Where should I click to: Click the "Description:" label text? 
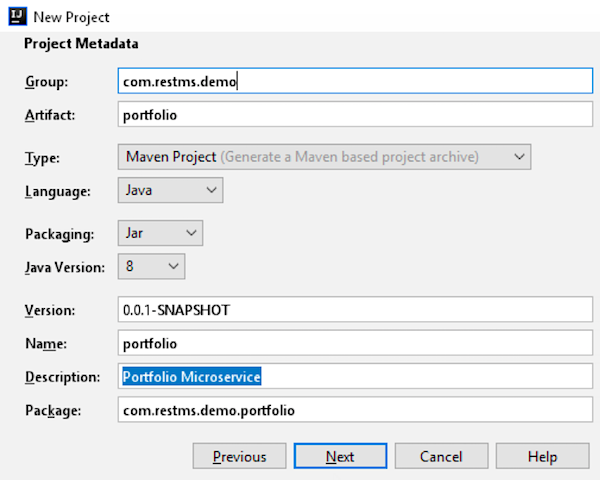62,377
